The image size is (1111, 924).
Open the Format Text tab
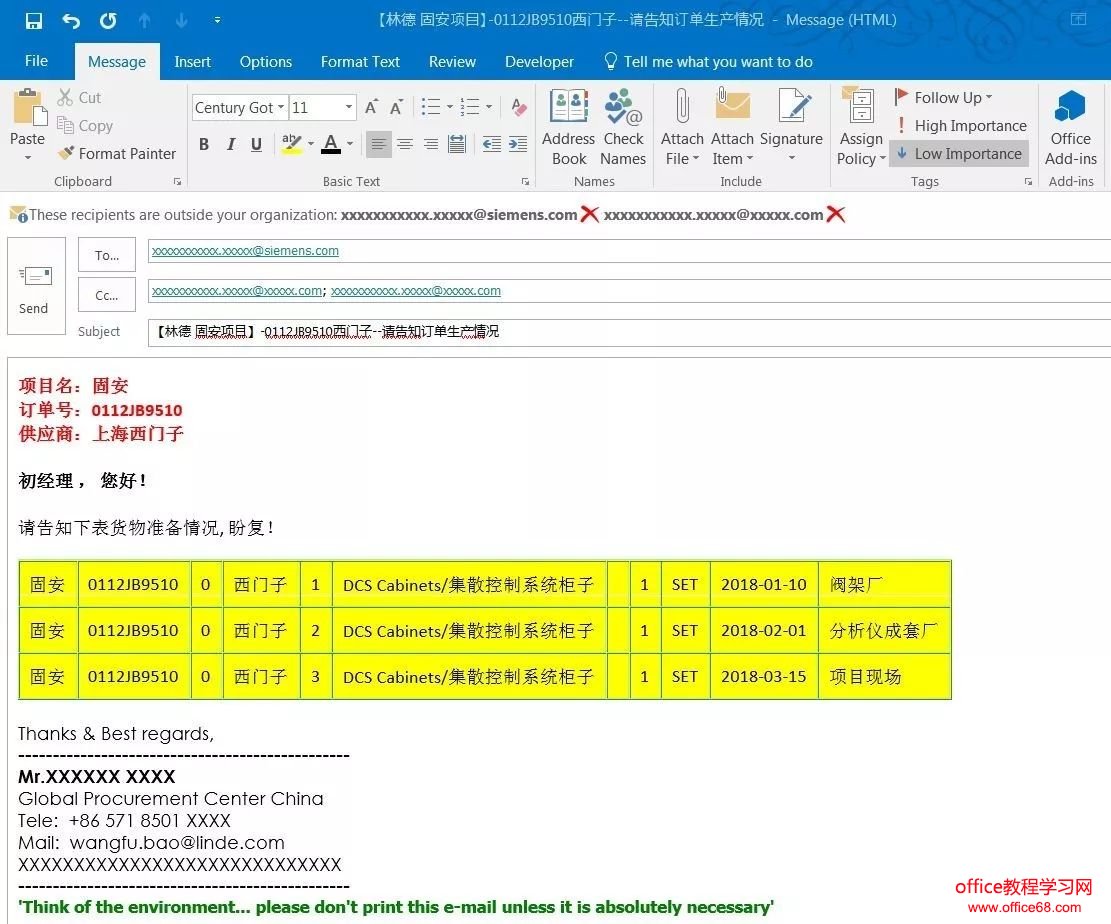(x=360, y=62)
